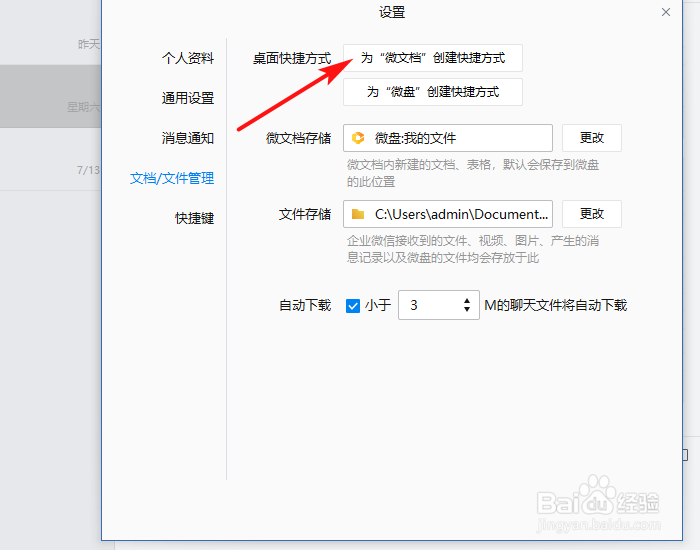Viewport: 700px width, 550px height.
Task: Click the 微盘:我的文件 storage field
Action: pos(448,138)
